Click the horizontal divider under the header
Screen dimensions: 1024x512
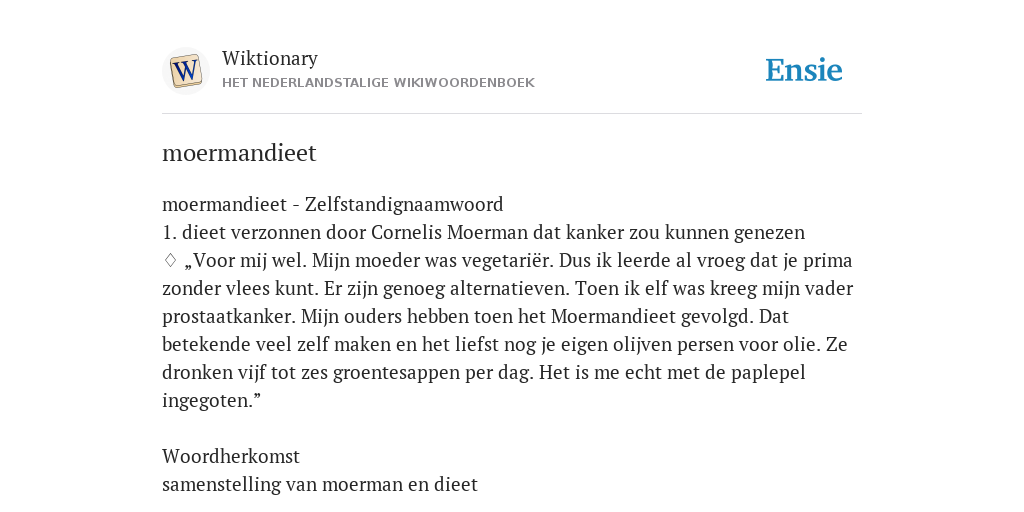click(512, 114)
